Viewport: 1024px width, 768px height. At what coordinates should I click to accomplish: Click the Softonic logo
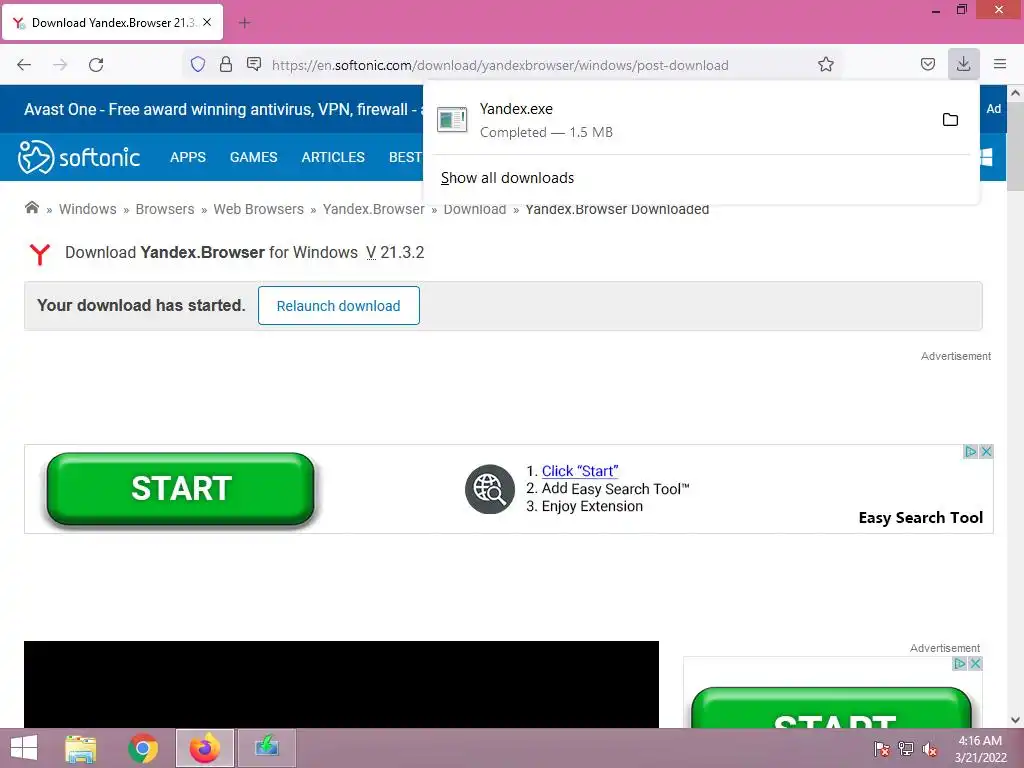pos(79,157)
